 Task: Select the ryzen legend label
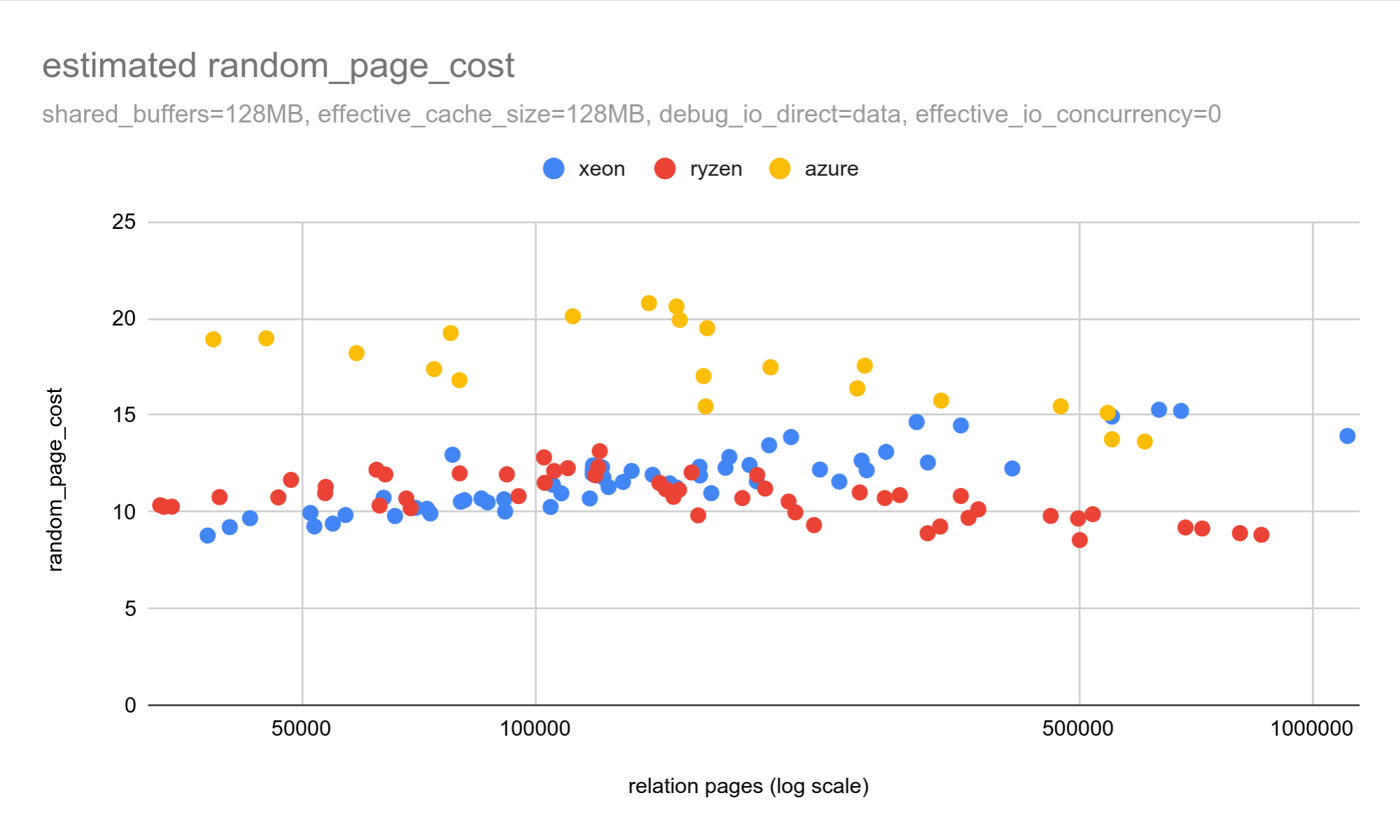715,169
